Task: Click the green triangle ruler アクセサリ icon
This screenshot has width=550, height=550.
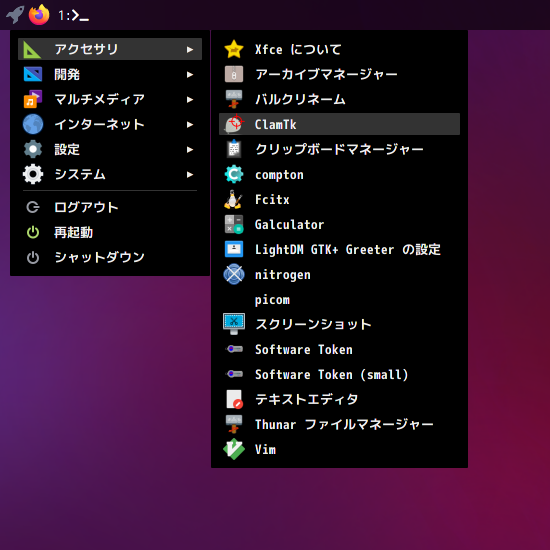Action: click(x=33, y=49)
